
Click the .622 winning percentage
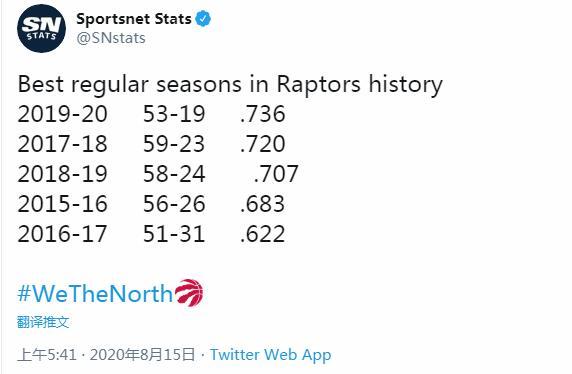tap(262, 234)
